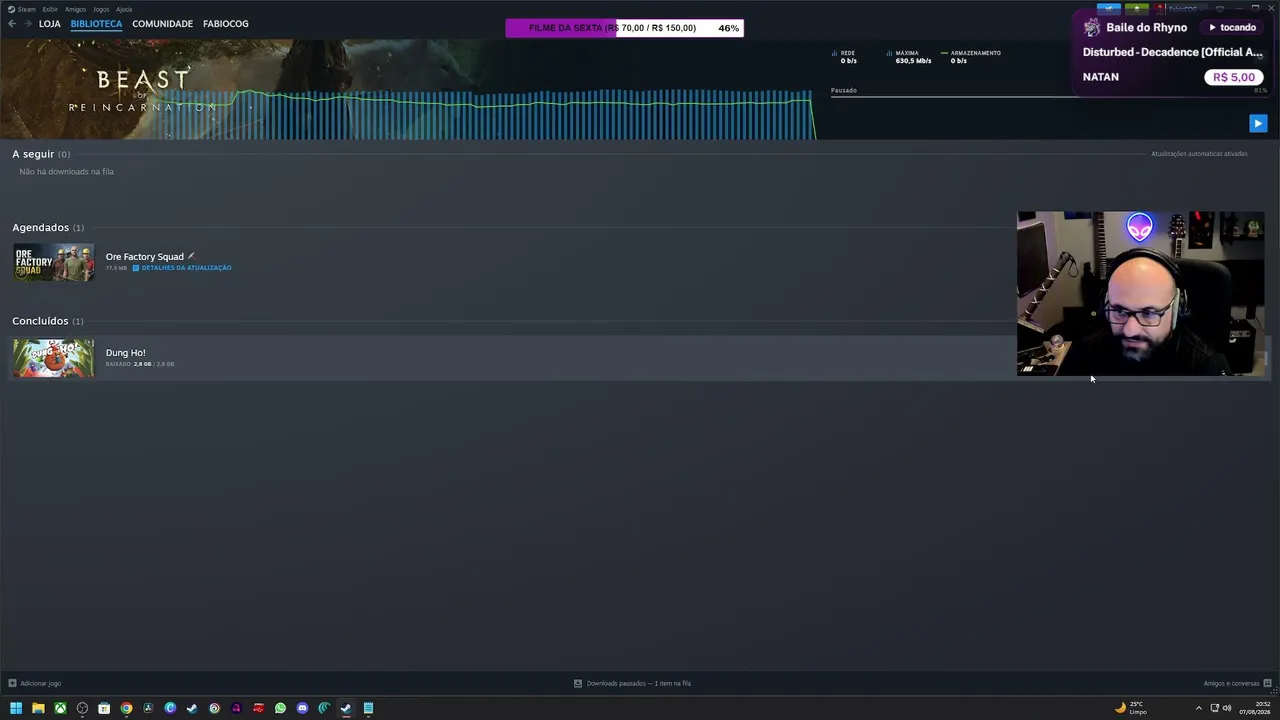This screenshot has width=1280, height=720.
Task: Open the Dung Ho! game thumbnail
Action: 54,358
